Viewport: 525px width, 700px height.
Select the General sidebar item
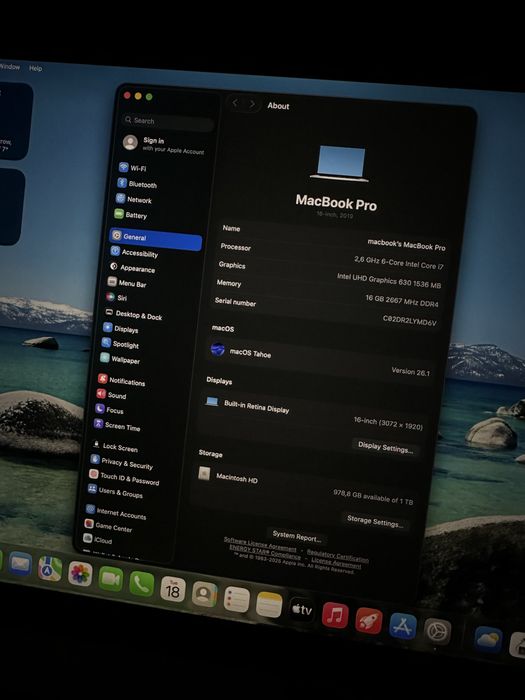point(156,238)
